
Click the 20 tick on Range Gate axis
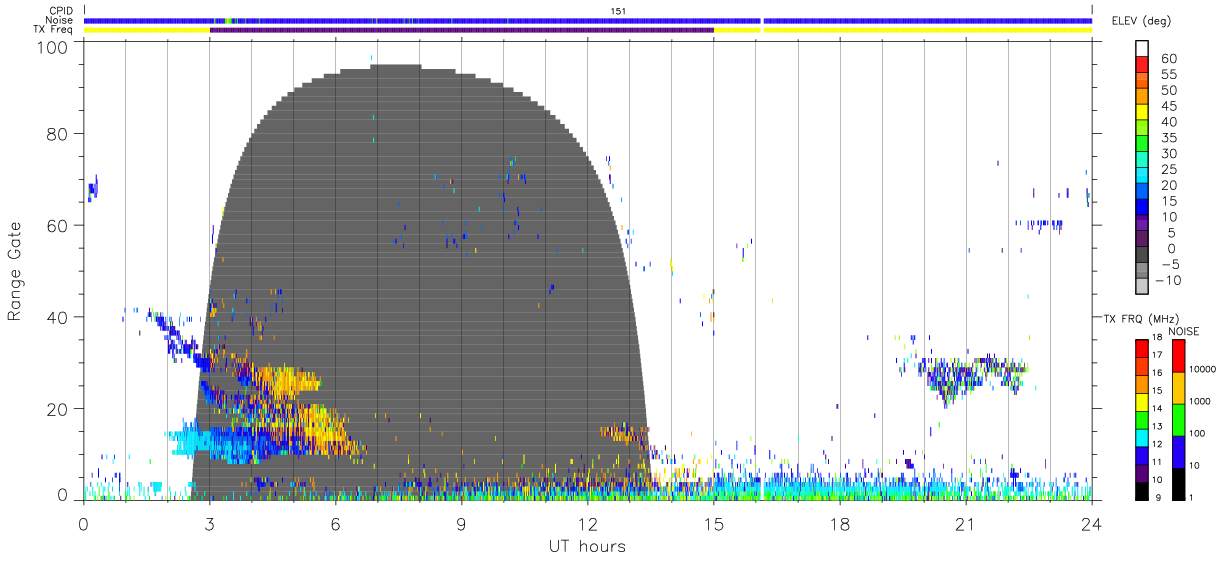click(58, 409)
